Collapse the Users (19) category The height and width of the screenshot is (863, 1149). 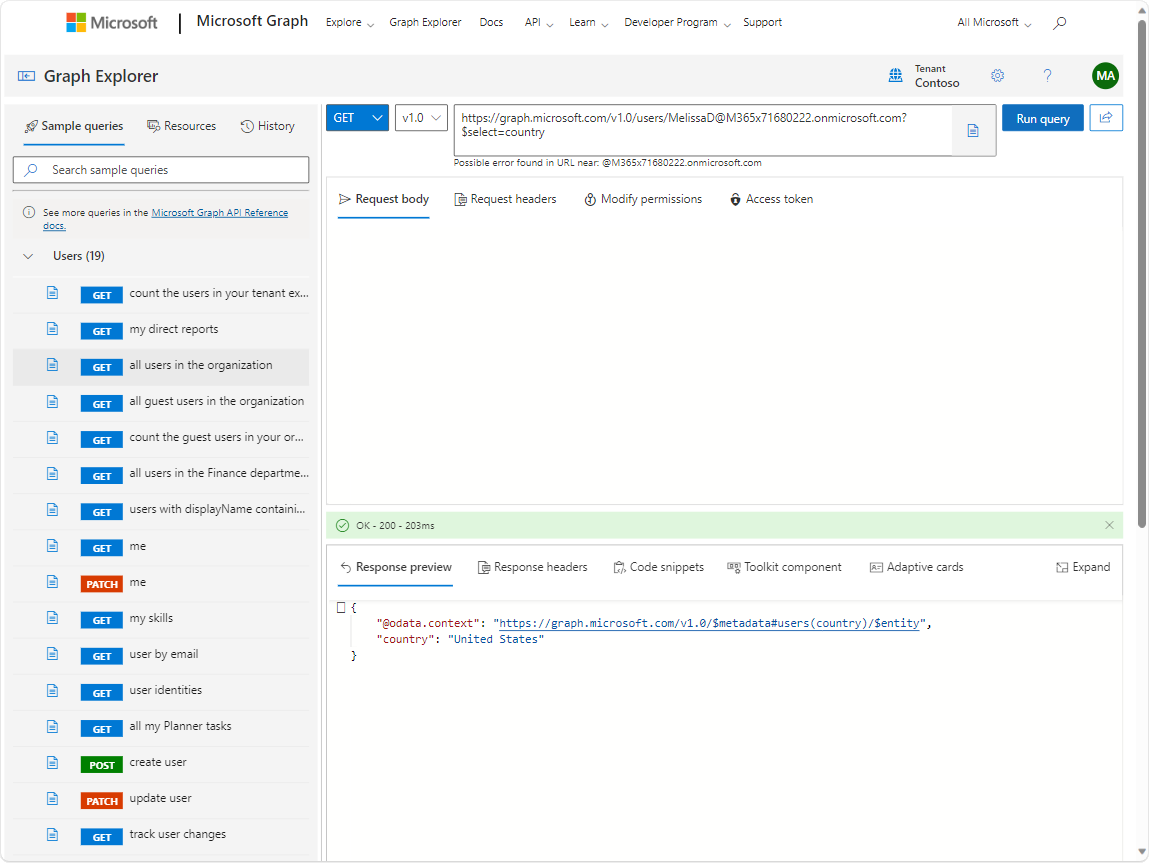(x=28, y=256)
